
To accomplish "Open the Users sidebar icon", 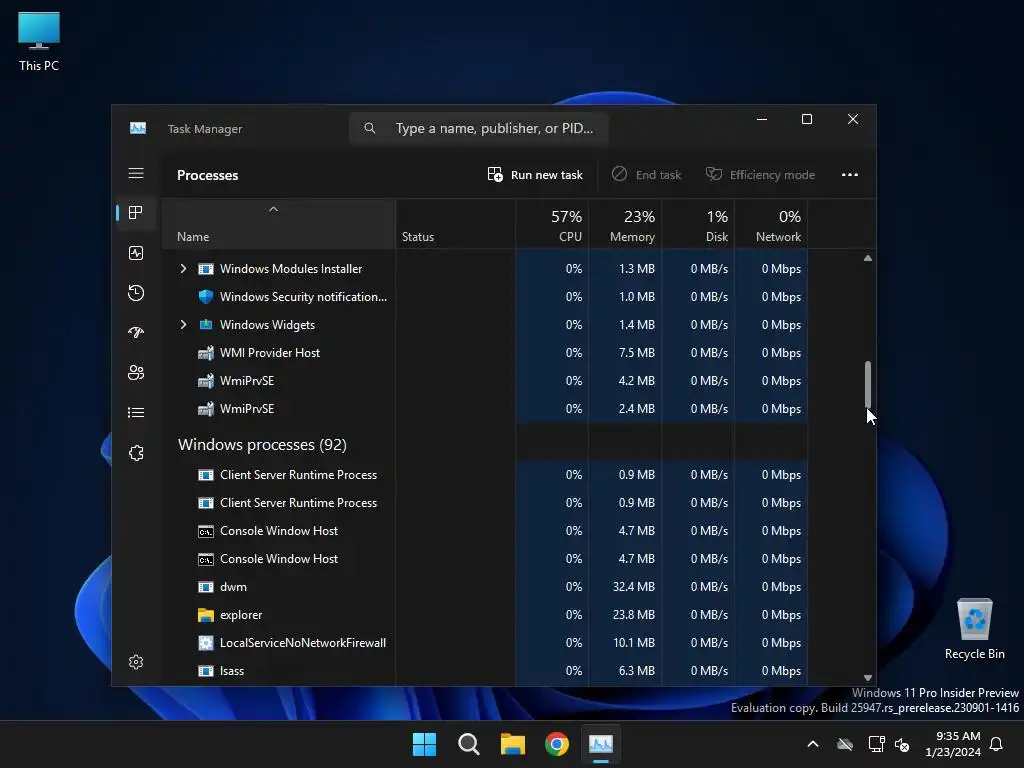I will [136, 372].
